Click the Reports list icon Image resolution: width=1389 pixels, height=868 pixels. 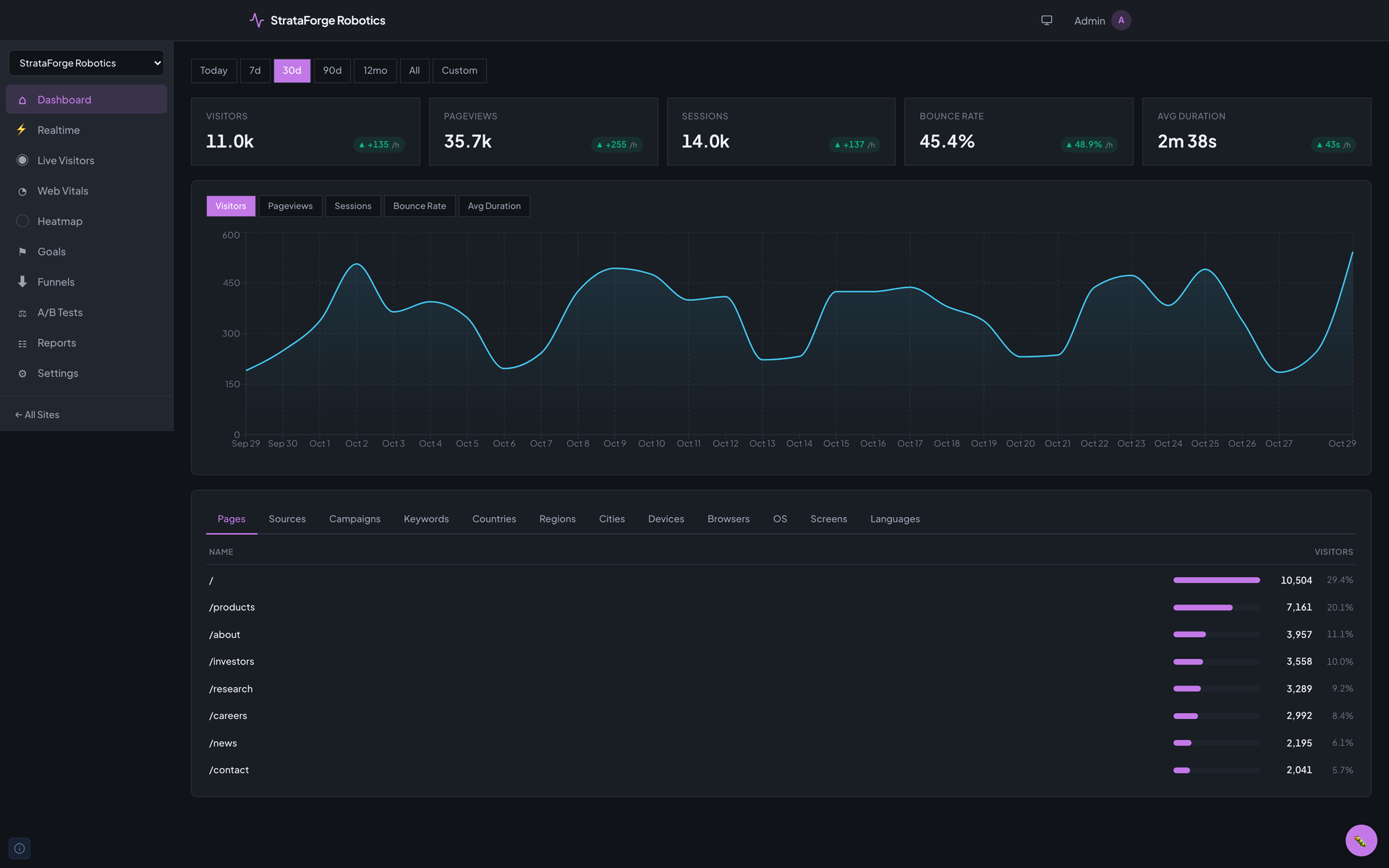pyautogui.click(x=22, y=343)
